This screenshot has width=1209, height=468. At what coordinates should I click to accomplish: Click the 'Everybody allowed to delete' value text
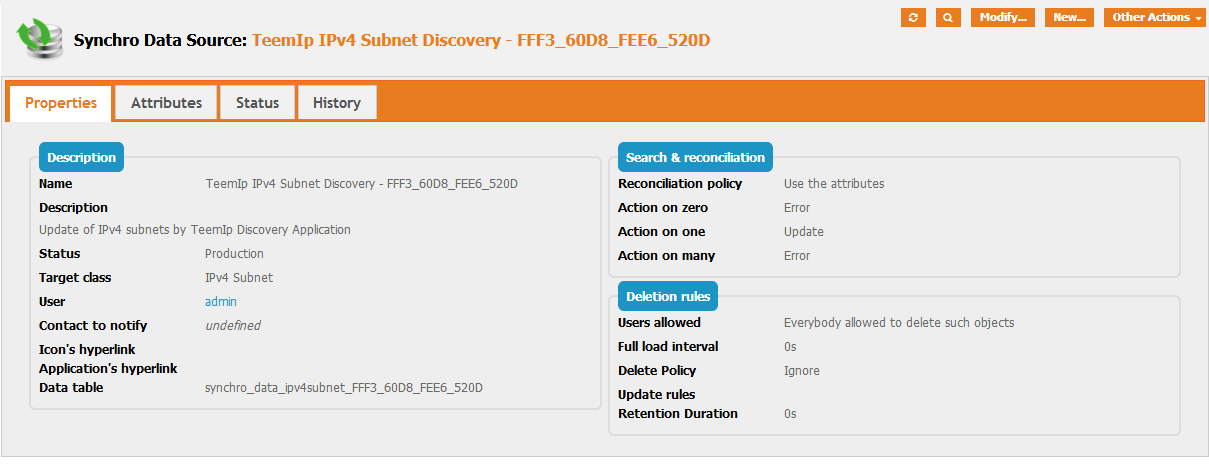coord(898,322)
